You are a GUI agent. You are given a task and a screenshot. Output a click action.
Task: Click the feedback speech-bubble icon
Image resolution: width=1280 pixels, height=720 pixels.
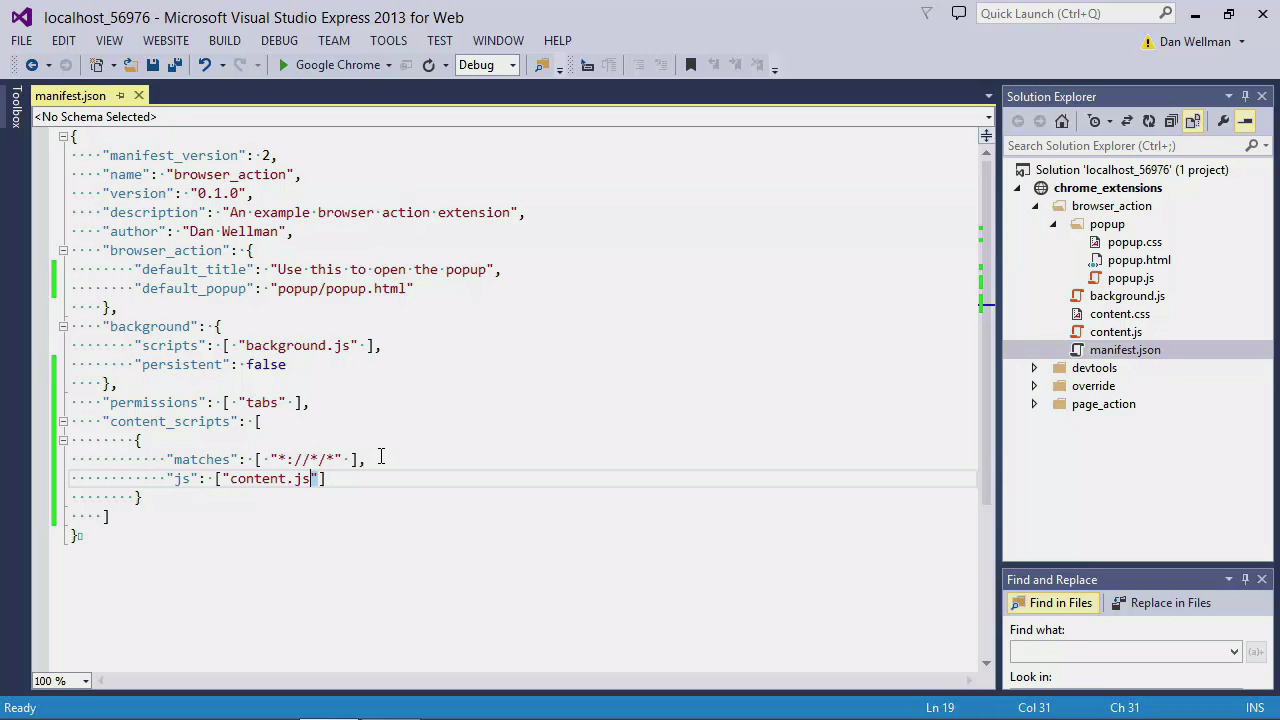coord(959,13)
